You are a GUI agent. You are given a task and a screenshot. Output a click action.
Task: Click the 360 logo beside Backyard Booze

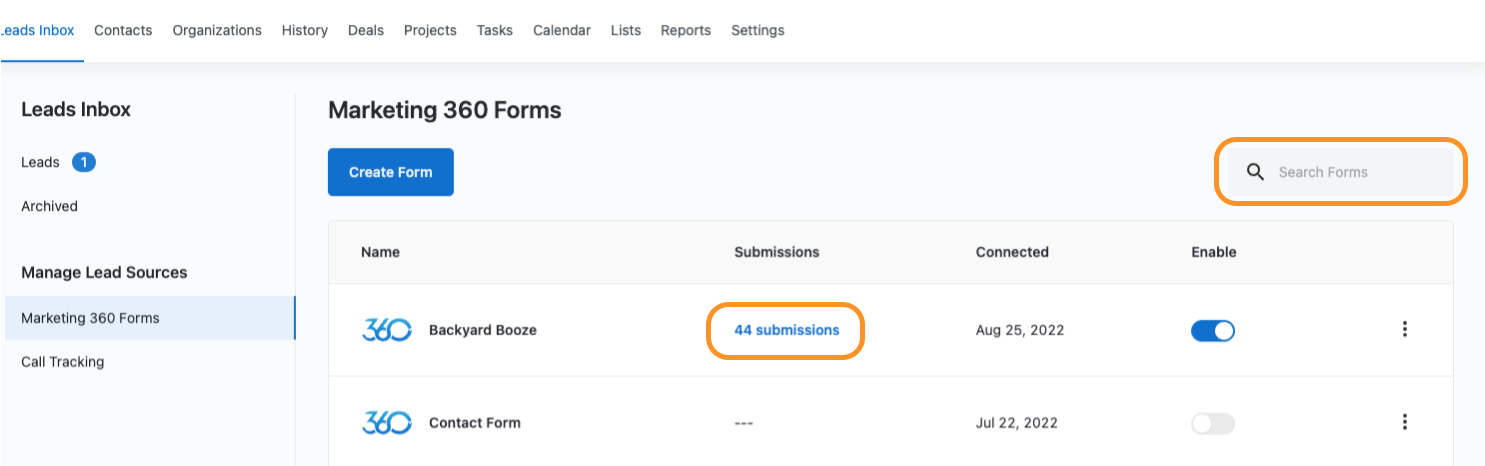(386, 330)
